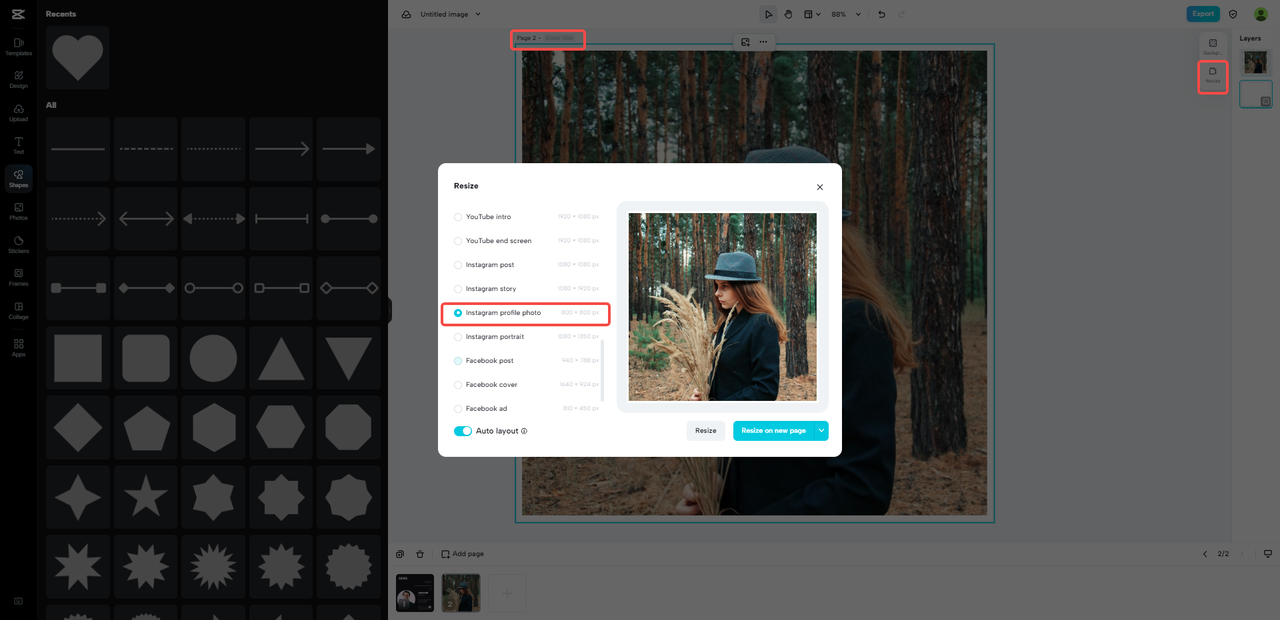Select Instagram profile photo size option
Screen dimensions: 1280x620
(527, 313)
